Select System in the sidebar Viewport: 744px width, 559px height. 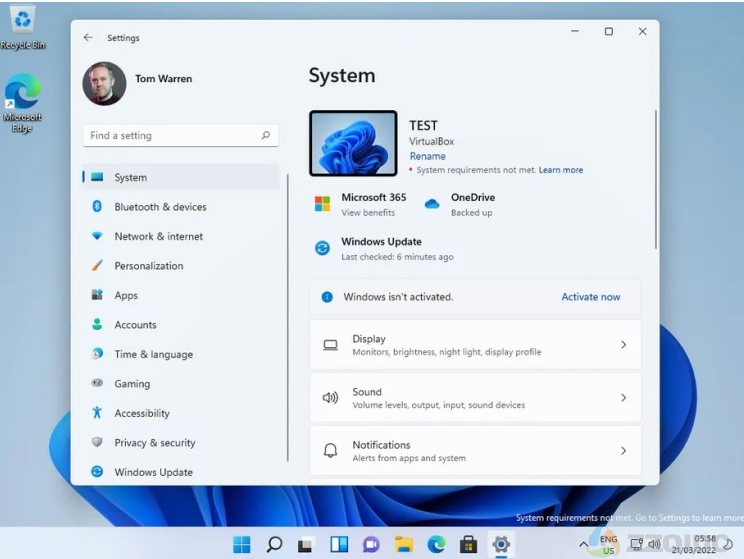coord(180,177)
